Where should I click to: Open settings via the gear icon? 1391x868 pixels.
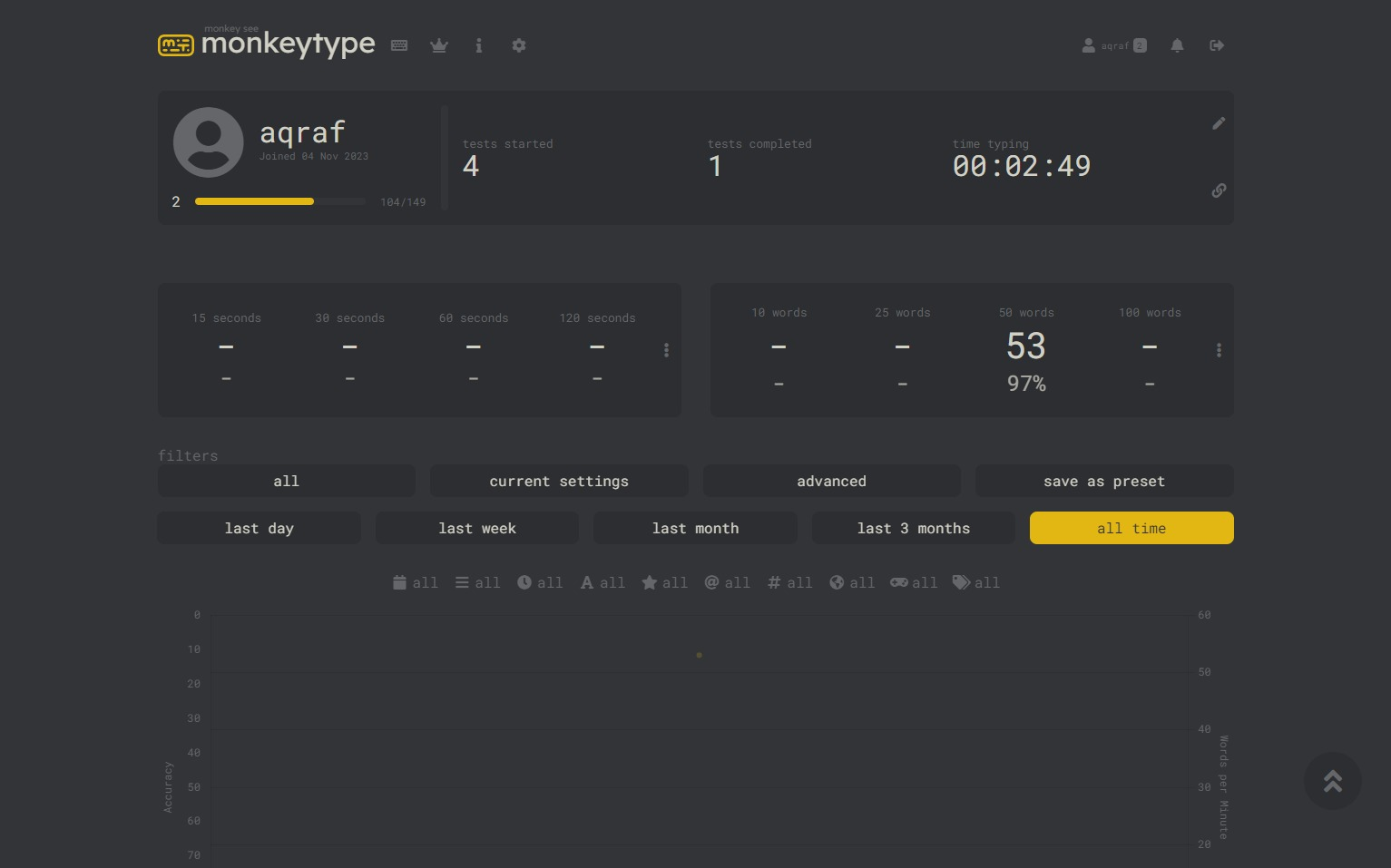pos(519,45)
